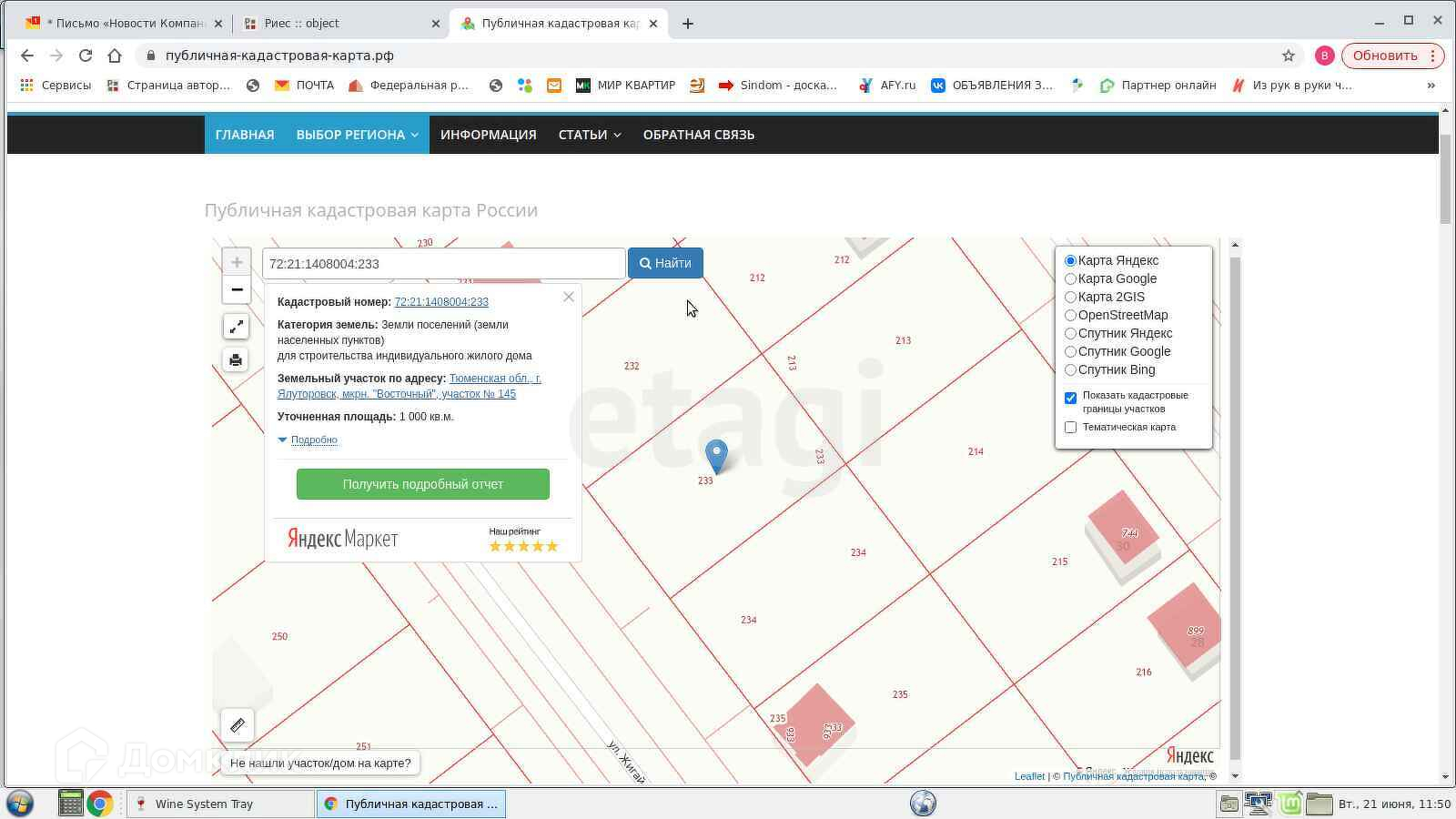Screen dimensions: 1456x819
Task: Open the ВЫБОР РЕГИОНА dropdown menu
Action: [357, 135]
